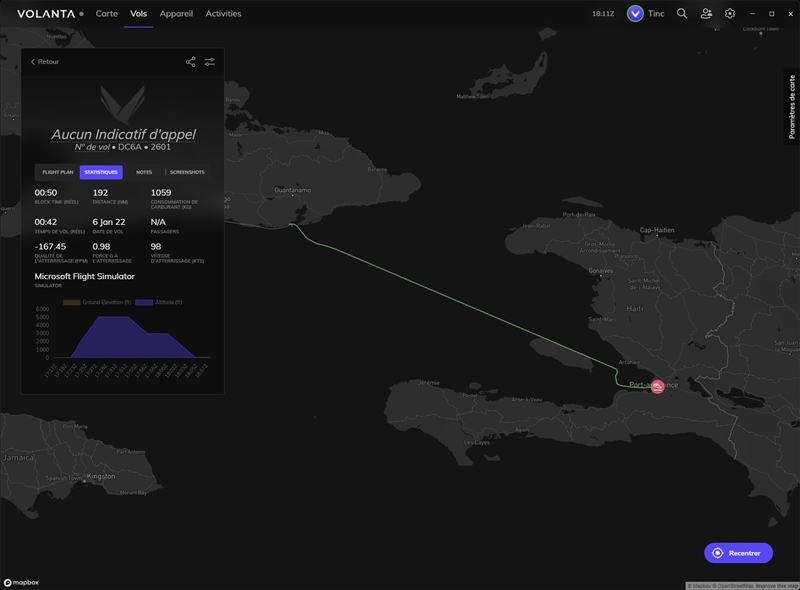Open the Appareil menu

click(x=176, y=14)
